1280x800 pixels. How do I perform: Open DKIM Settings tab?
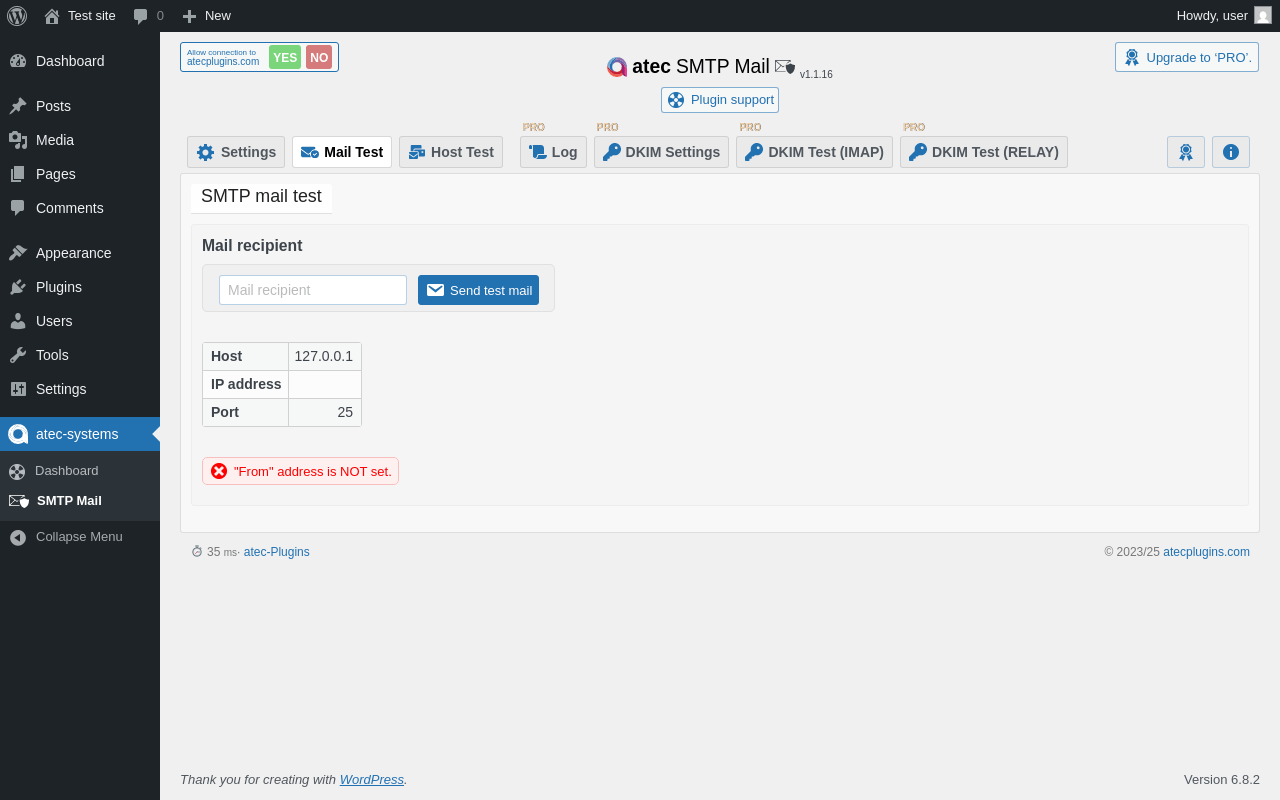pyautogui.click(x=661, y=152)
